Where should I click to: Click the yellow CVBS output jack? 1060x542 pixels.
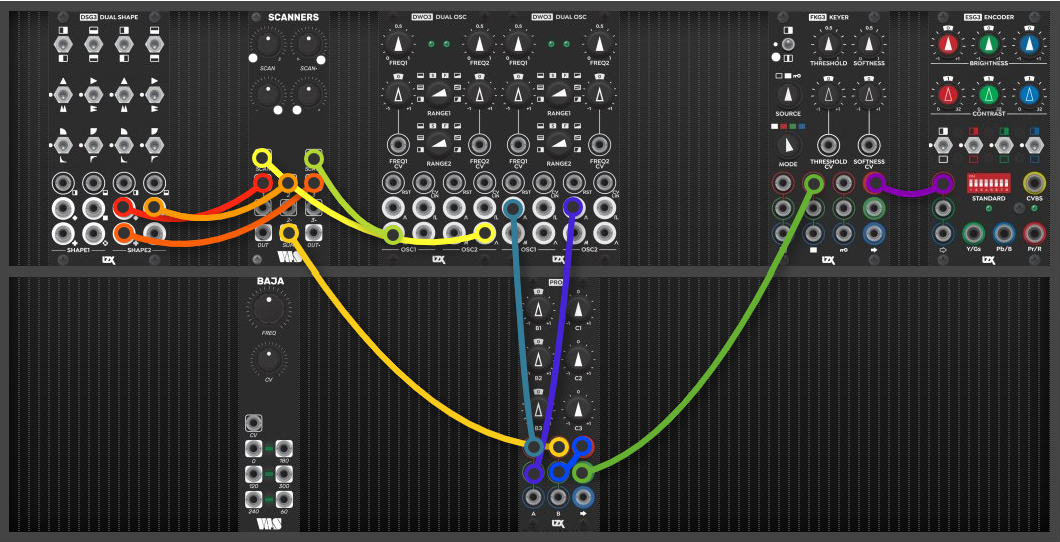click(x=1034, y=182)
